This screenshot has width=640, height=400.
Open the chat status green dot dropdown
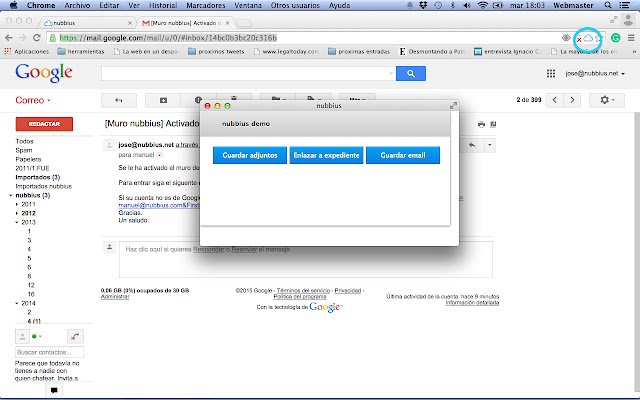tap(37, 336)
